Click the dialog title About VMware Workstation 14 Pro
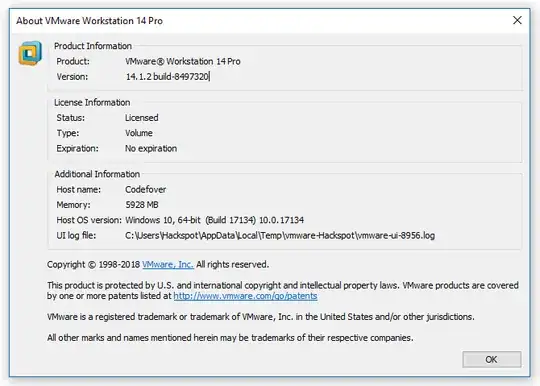The width and height of the screenshot is (540, 386). pyautogui.click(x=90, y=21)
